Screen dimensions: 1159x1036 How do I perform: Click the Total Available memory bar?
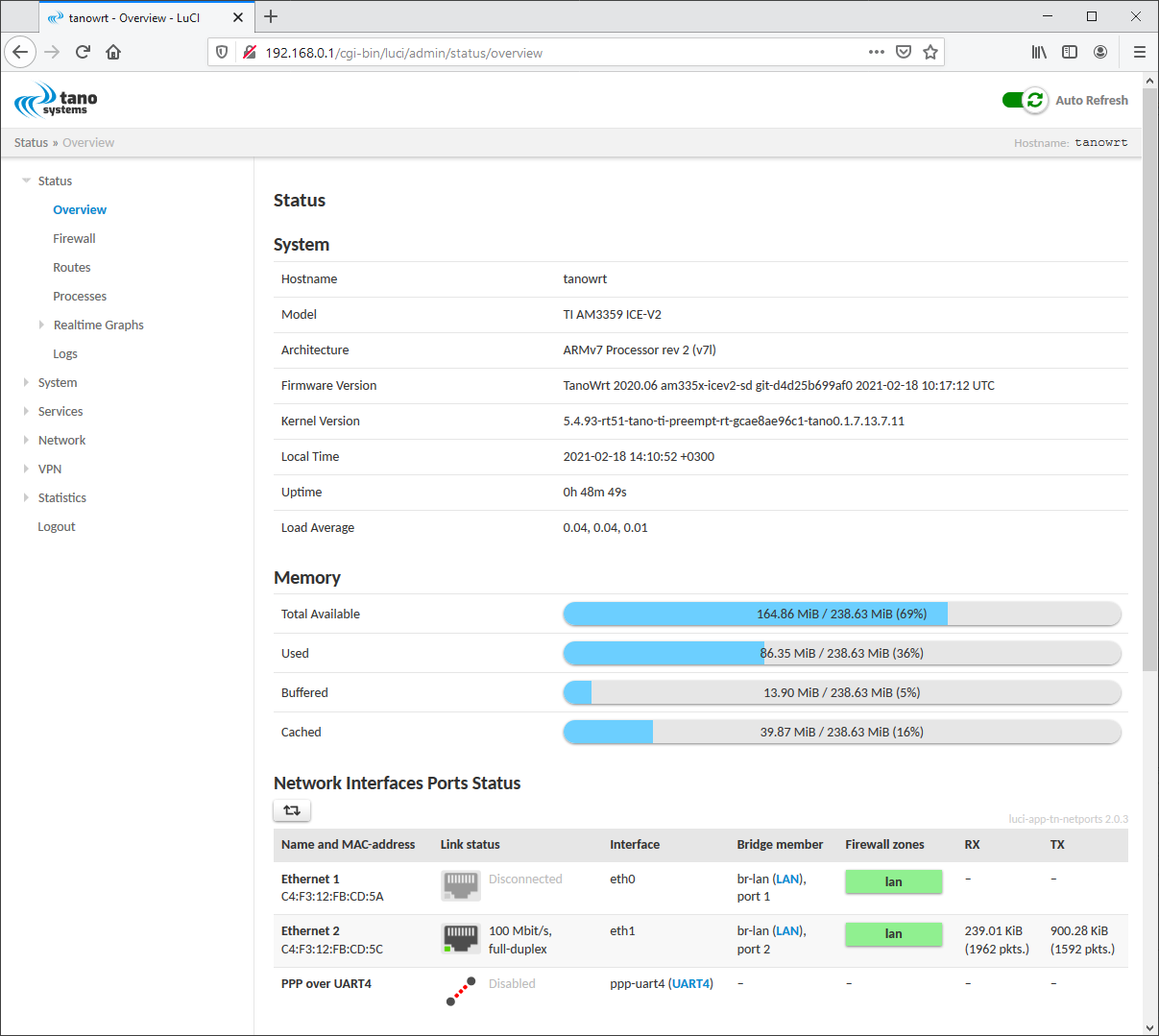841,614
